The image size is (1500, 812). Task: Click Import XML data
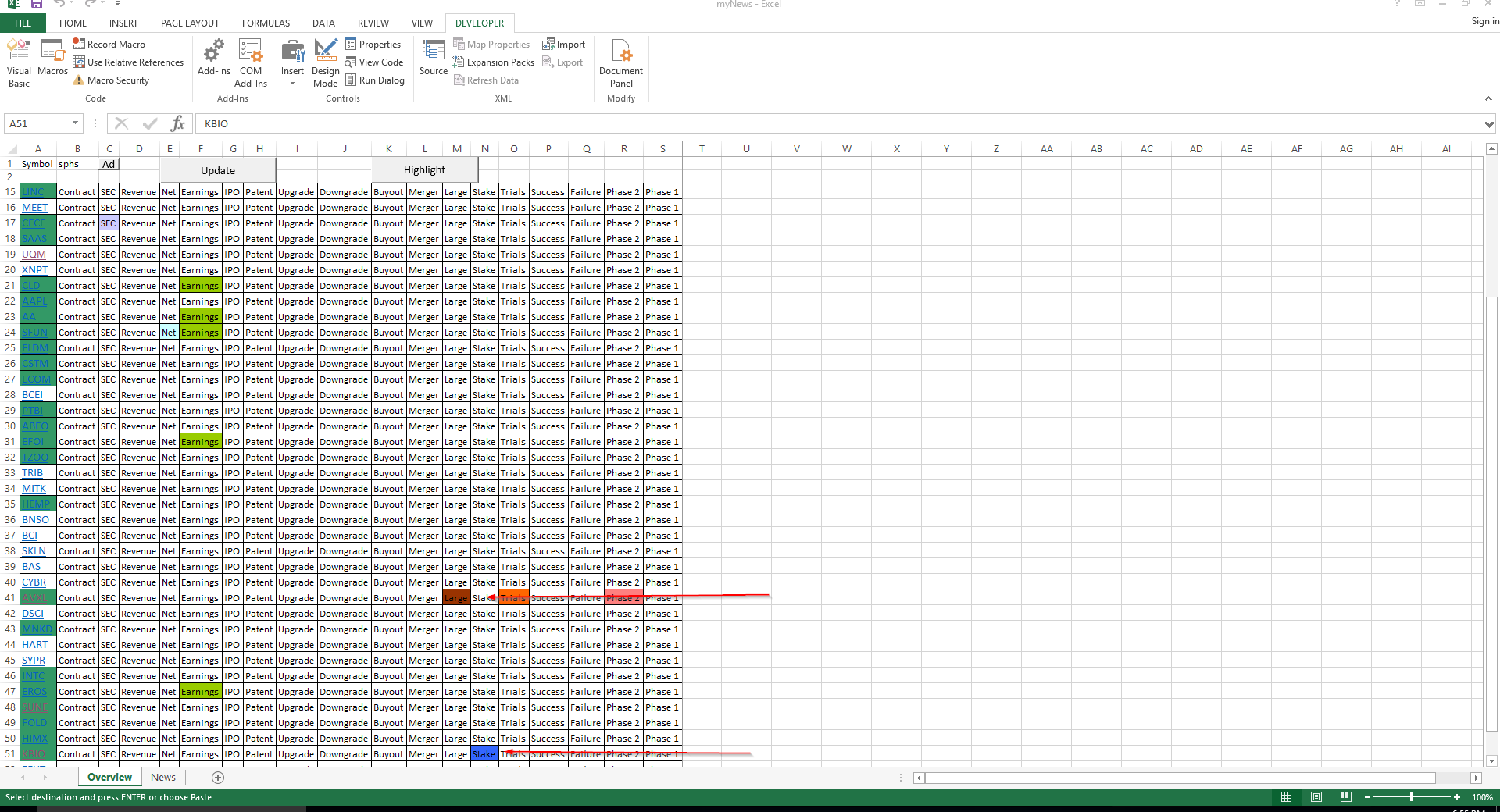tap(564, 45)
